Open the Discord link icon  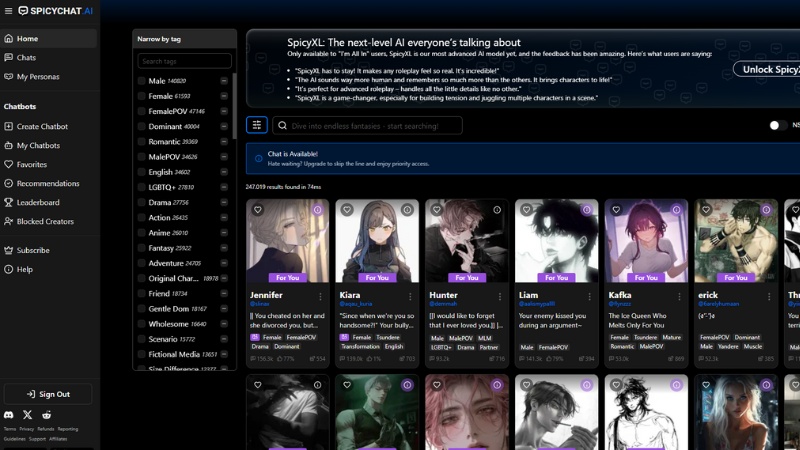pyautogui.click(x=9, y=414)
